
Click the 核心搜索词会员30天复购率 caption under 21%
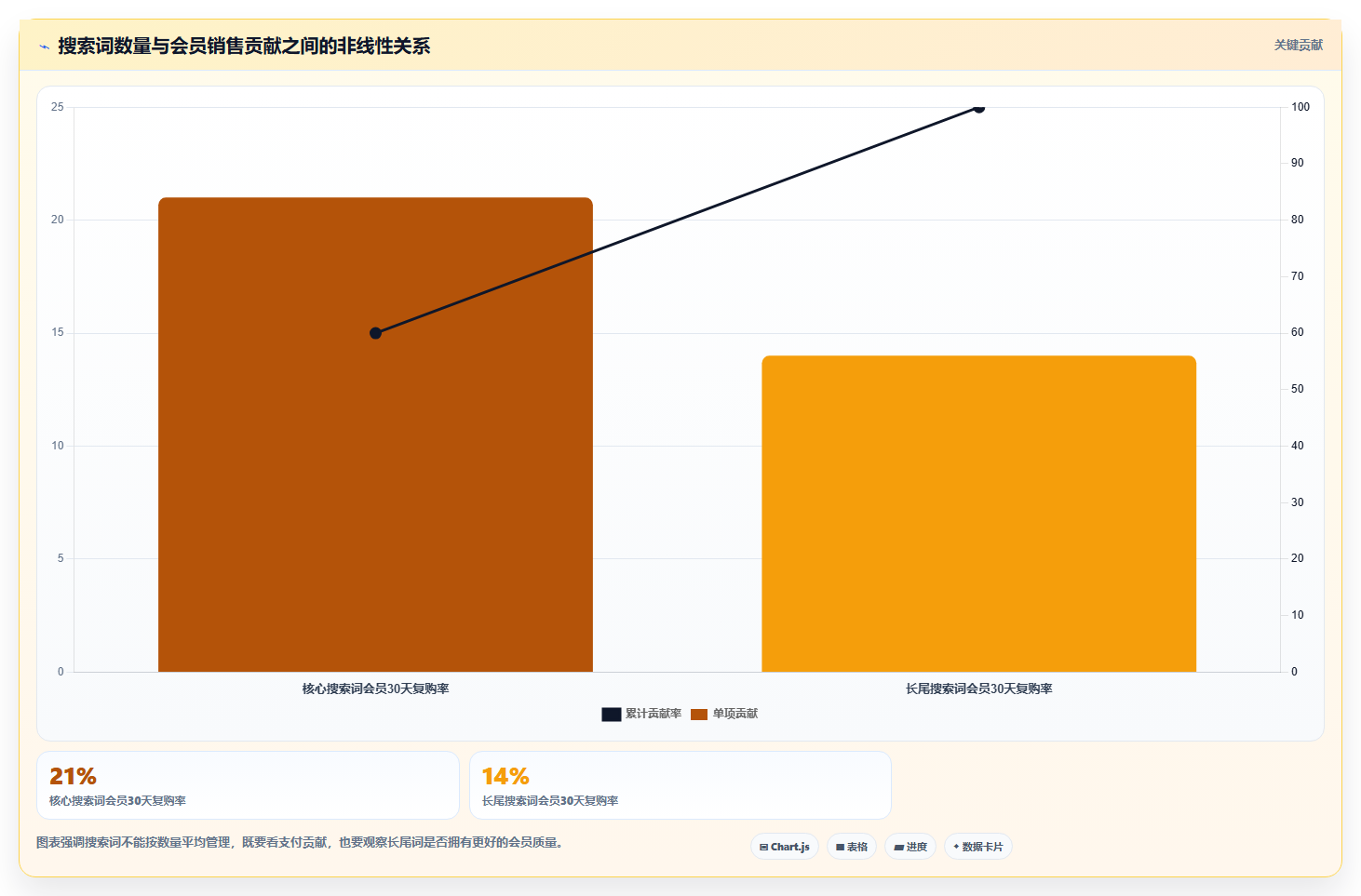[117, 800]
